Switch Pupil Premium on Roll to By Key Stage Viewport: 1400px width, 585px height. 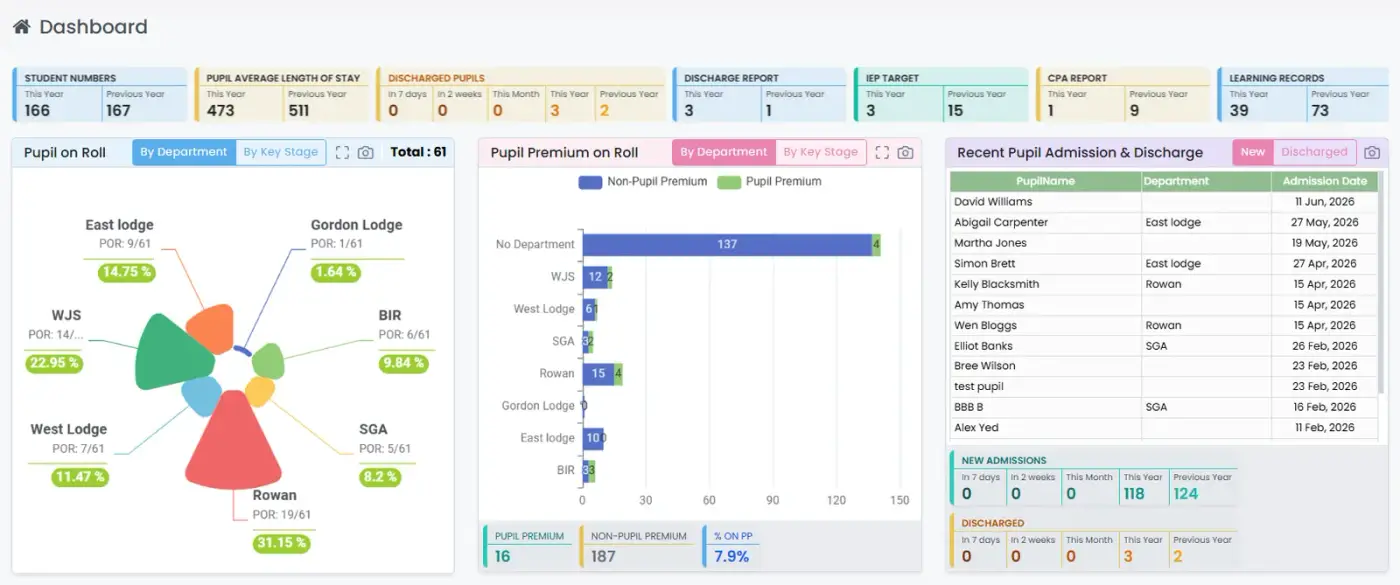pyautogui.click(x=821, y=152)
